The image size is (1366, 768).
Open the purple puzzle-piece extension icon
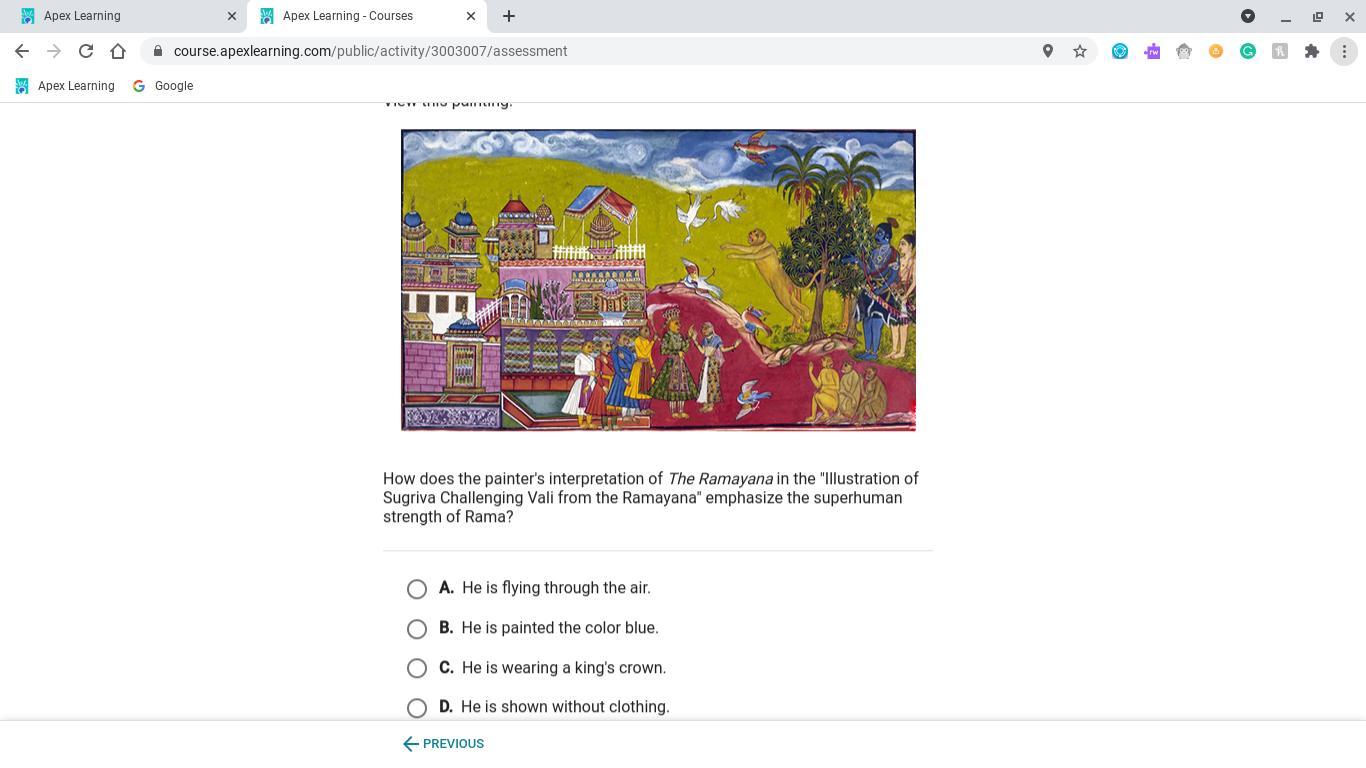[1152, 51]
